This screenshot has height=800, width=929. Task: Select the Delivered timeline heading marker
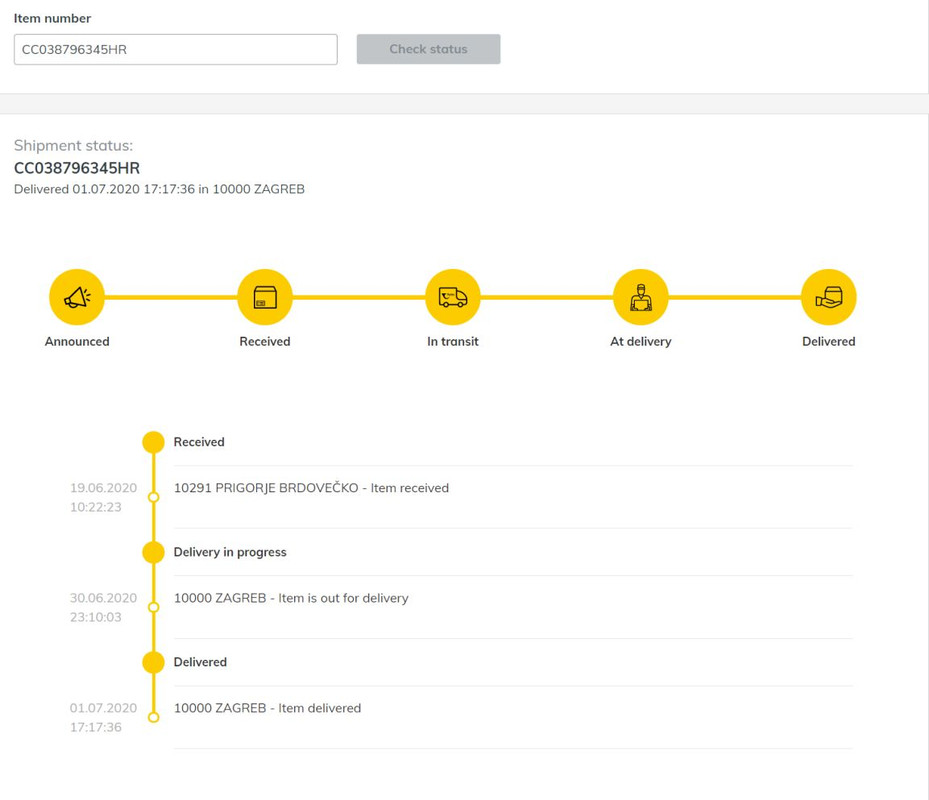[x=153, y=662]
